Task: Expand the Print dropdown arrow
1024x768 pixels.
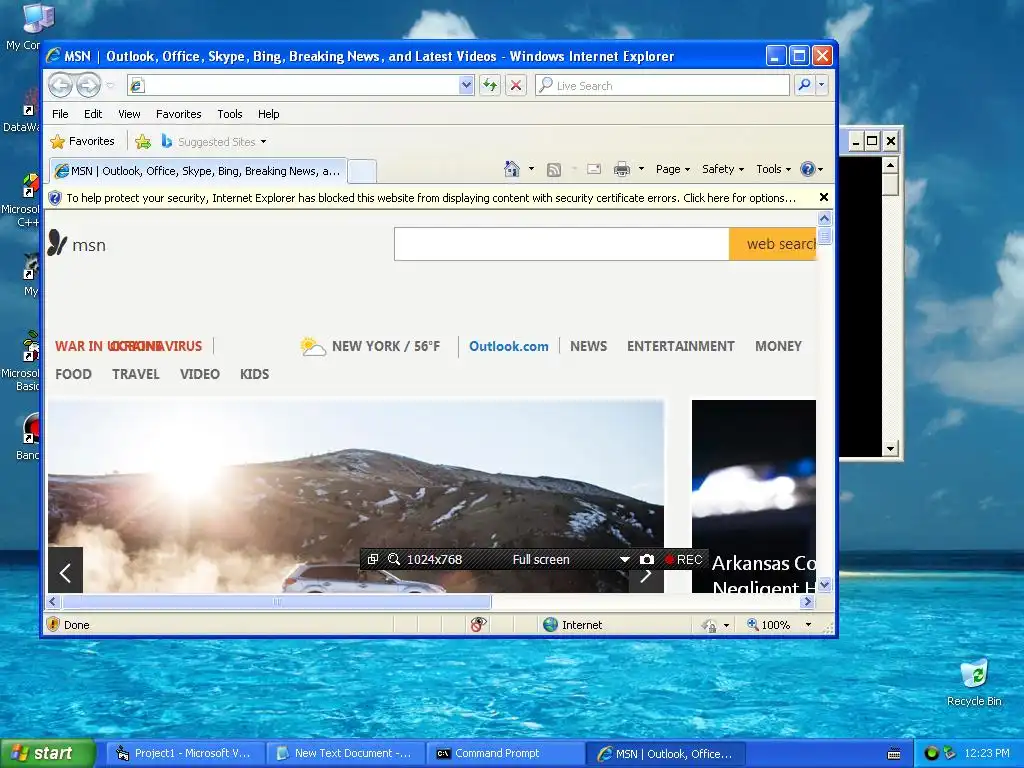Action: pyautogui.click(x=641, y=169)
